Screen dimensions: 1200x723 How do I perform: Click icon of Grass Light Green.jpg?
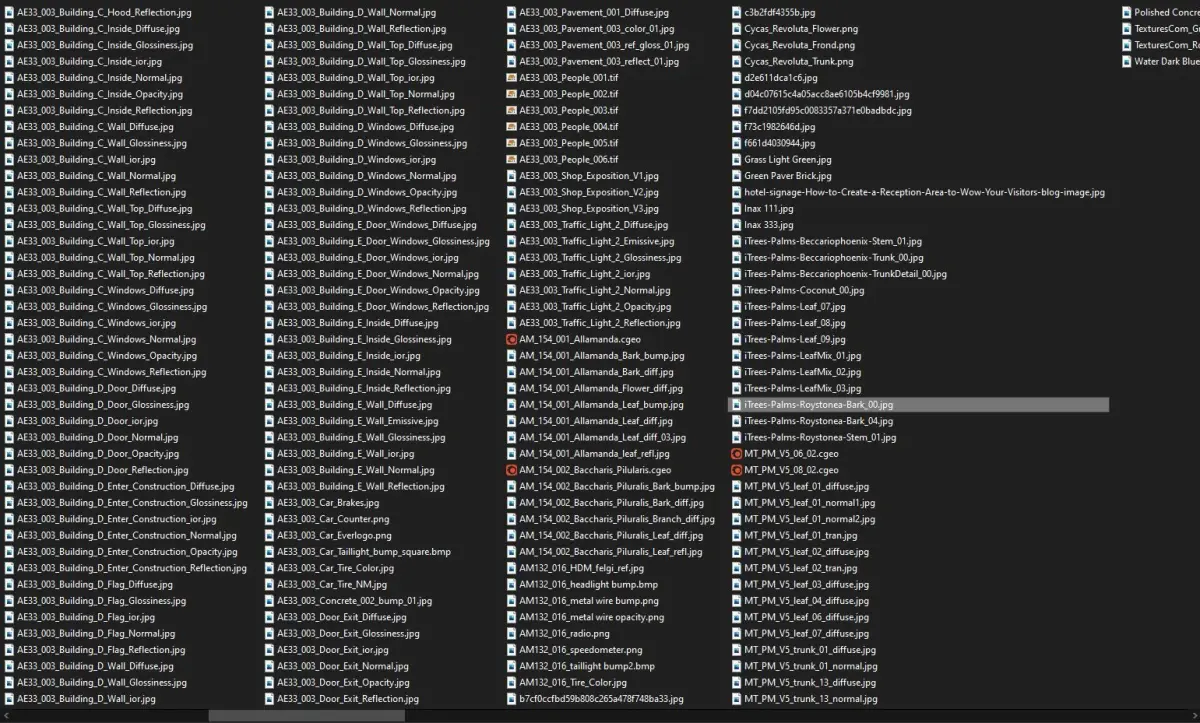click(736, 159)
